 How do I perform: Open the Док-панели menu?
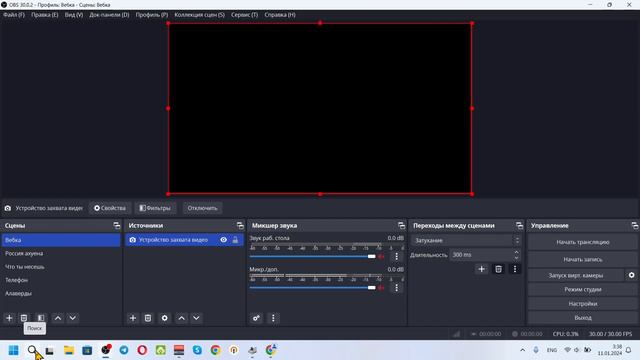109,15
